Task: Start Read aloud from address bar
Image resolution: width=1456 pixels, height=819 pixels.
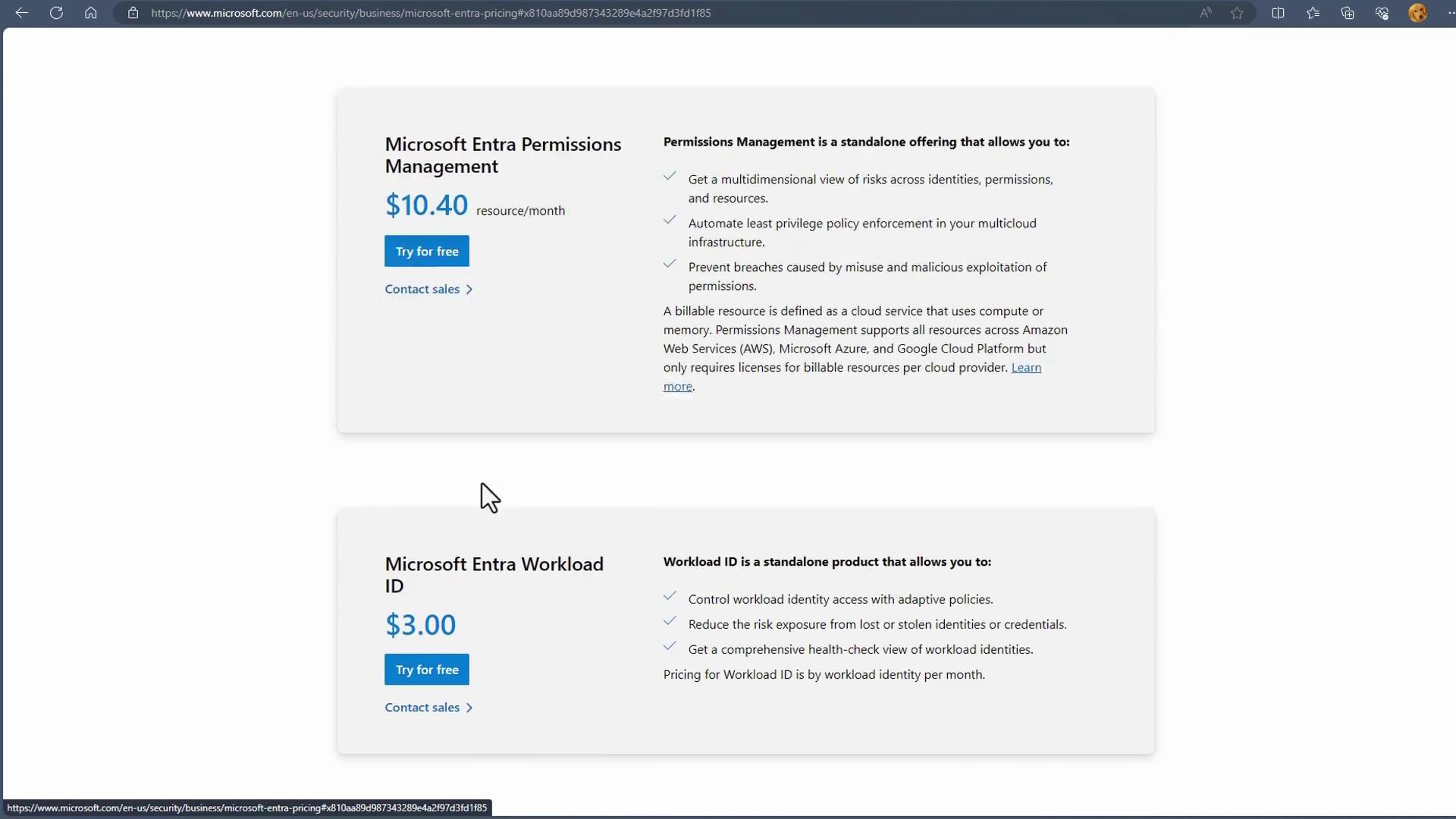Action: pos(1205,13)
